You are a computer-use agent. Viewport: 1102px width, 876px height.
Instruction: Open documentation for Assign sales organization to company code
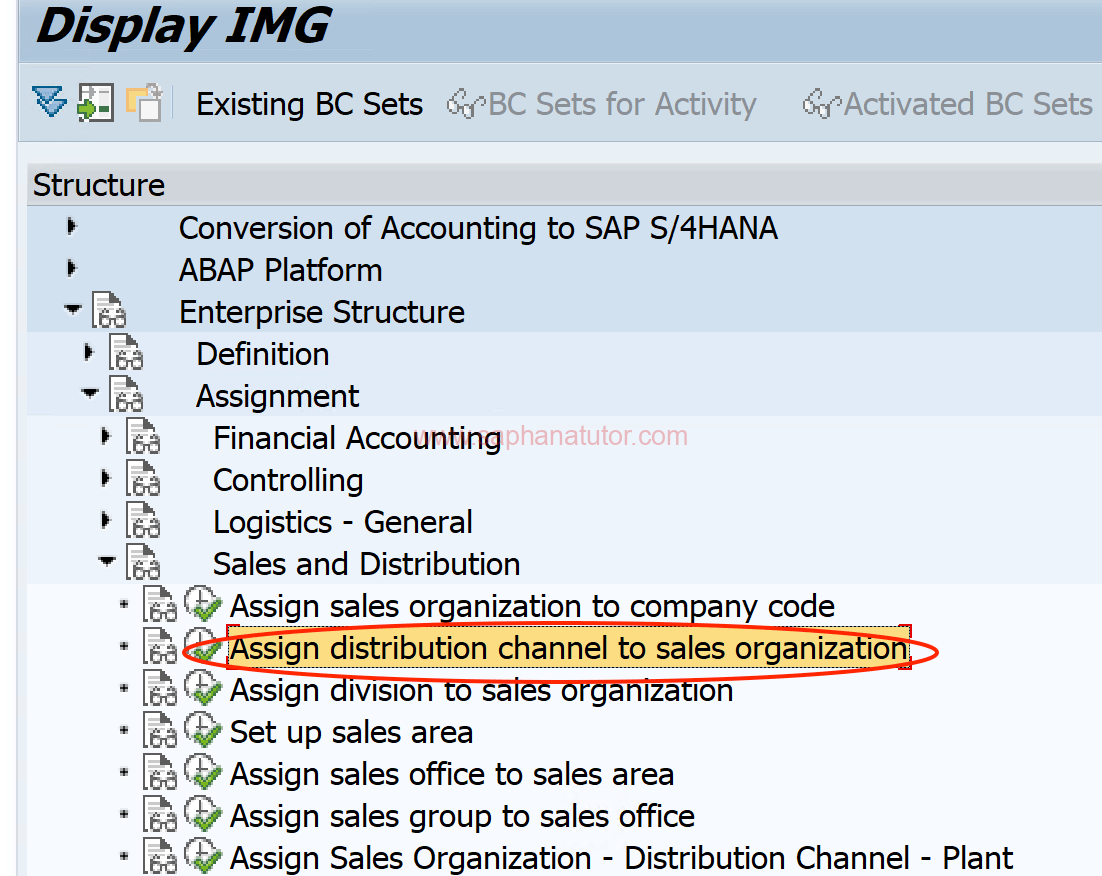[x=160, y=605]
